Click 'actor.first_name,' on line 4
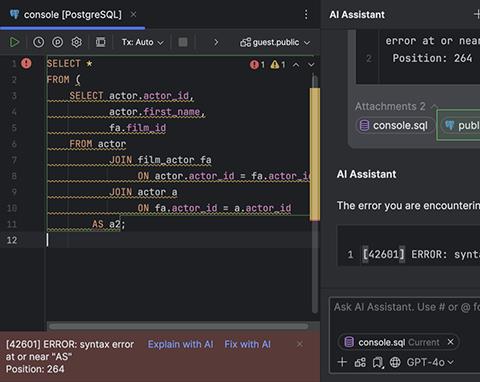Image resolution: width=480 pixels, height=382 pixels. tap(157, 112)
